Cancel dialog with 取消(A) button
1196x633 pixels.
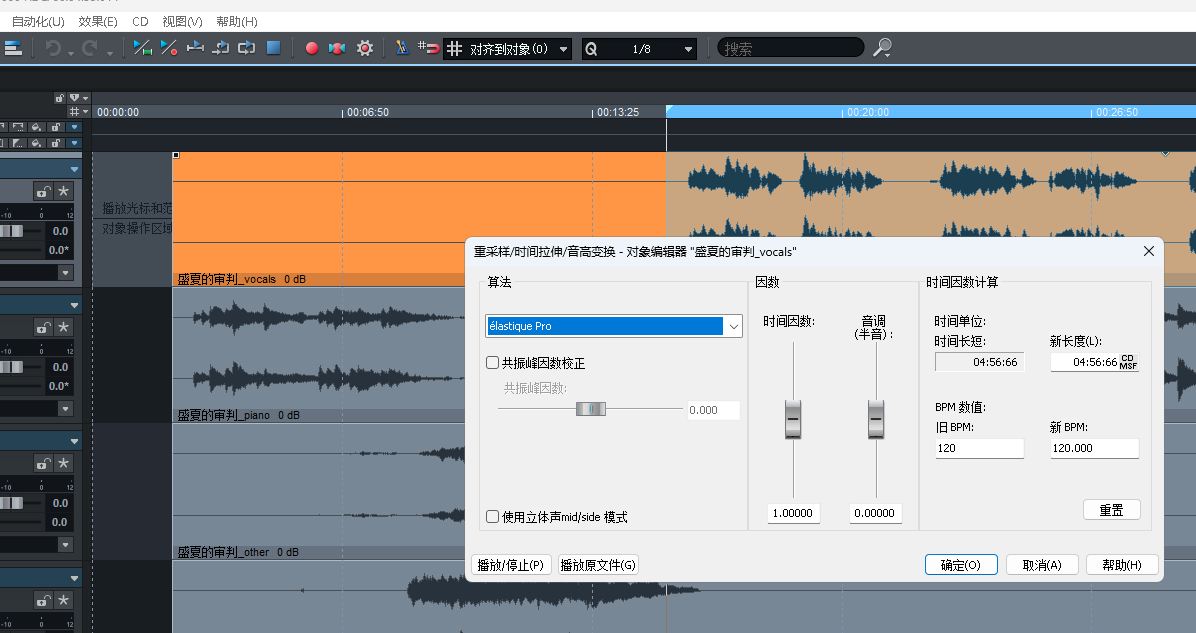[x=1042, y=564]
